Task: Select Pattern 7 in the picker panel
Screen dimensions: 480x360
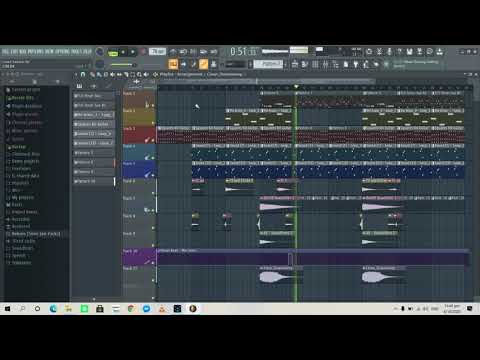Action: click(94, 153)
